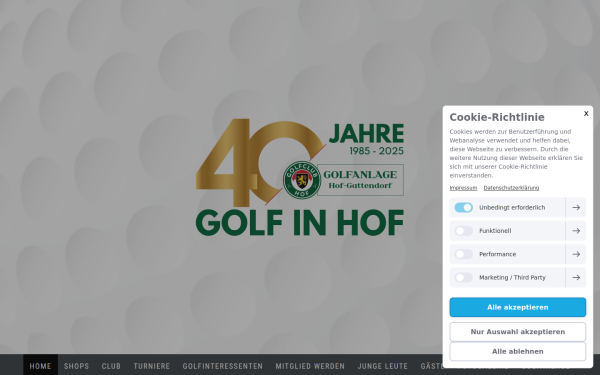Open the TURNIERE menu item
The width and height of the screenshot is (600, 375).
tap(152, 366)
